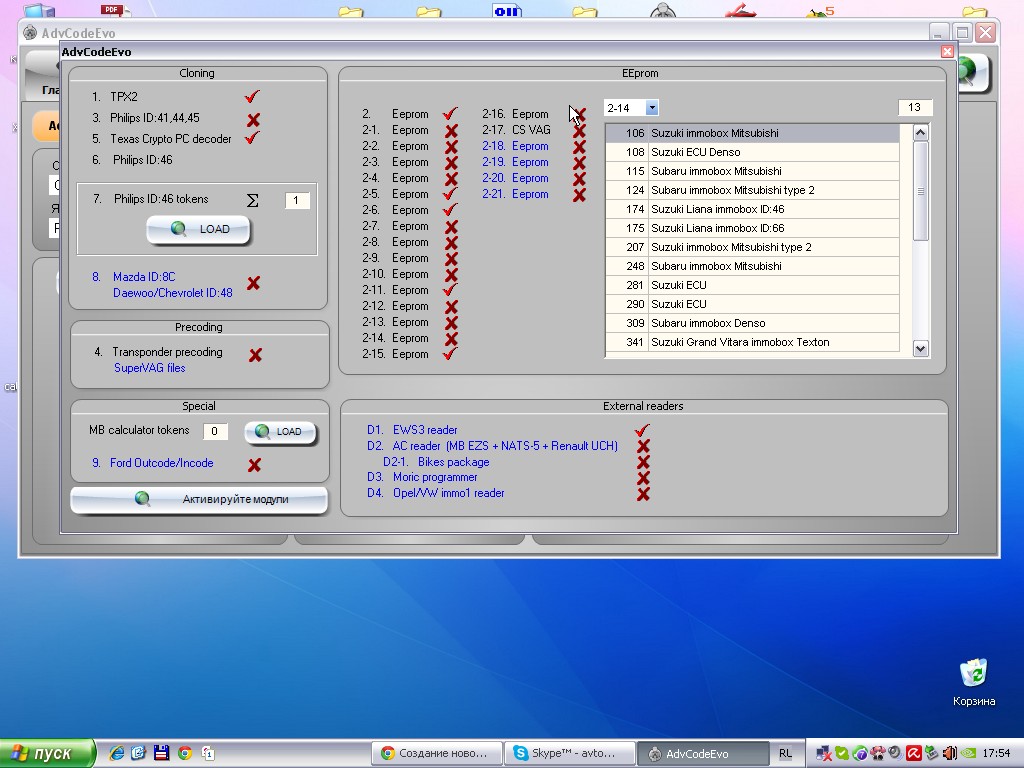Open the D1. EWS3 reader link
Image resolution: width=1024 pixels, height=768 pixels.
tap(412, 430)
